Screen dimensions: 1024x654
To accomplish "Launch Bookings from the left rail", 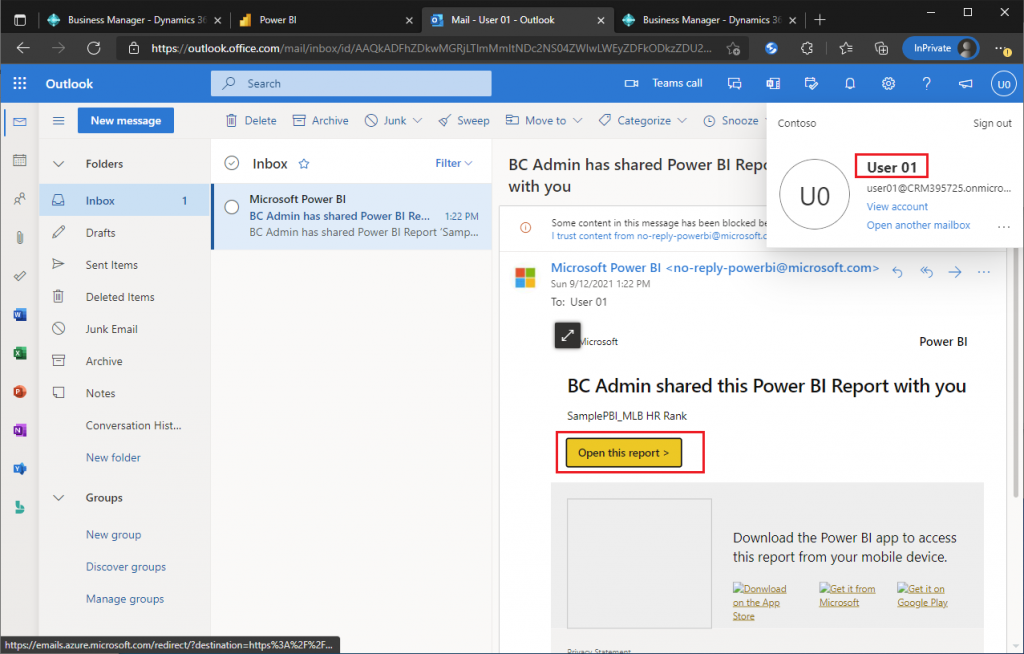I will (20, 507).
